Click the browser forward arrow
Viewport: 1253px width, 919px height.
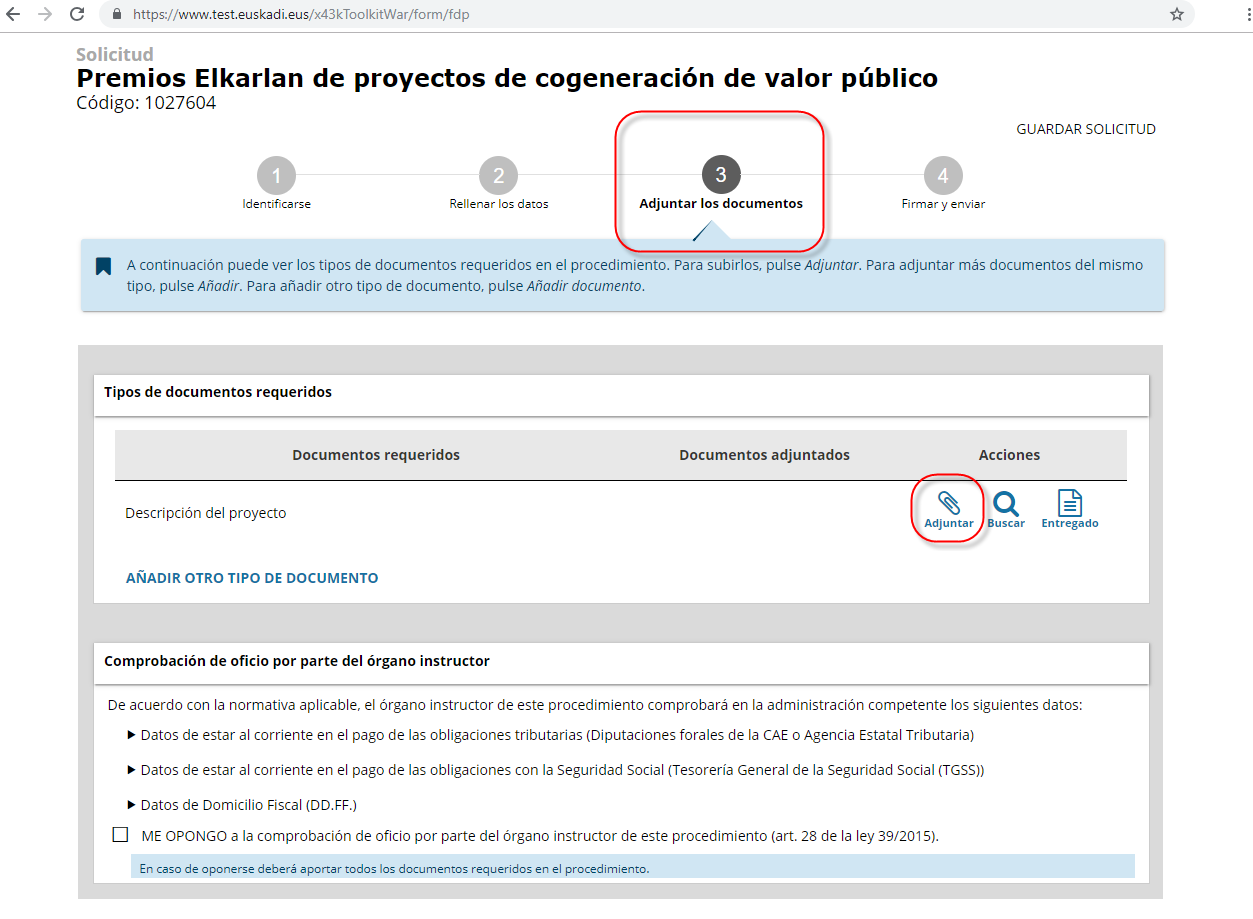point(45,14)
